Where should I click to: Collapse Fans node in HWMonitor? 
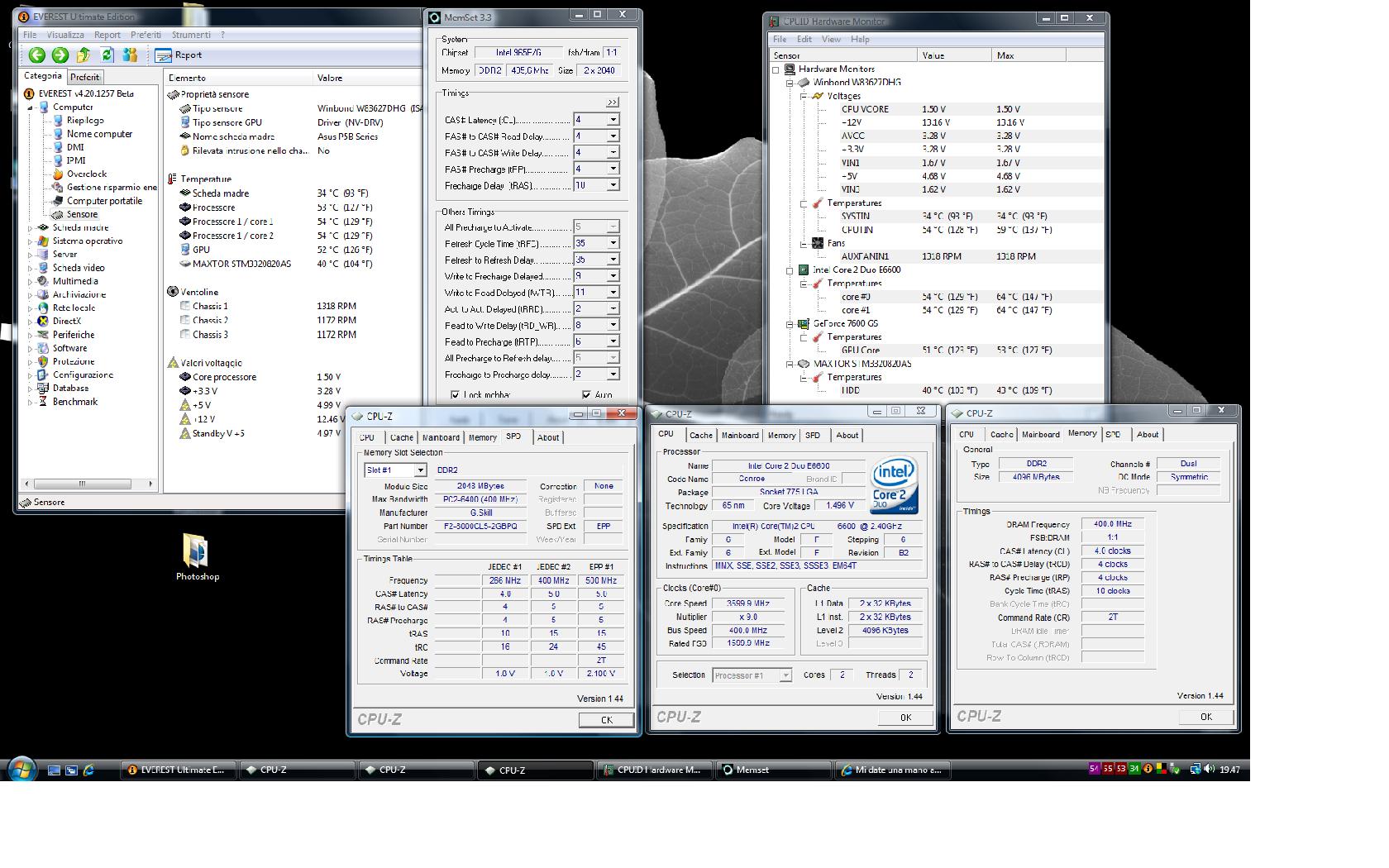[x=803, y=243]
